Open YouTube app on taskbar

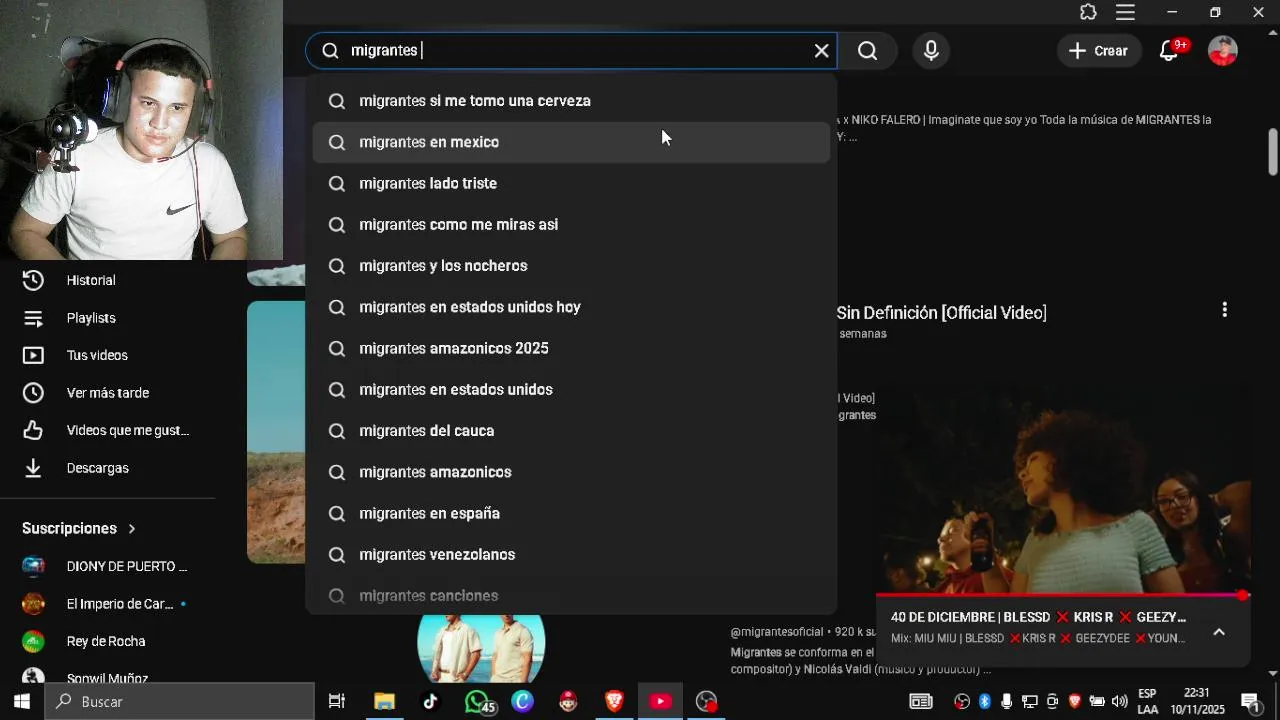660,701
